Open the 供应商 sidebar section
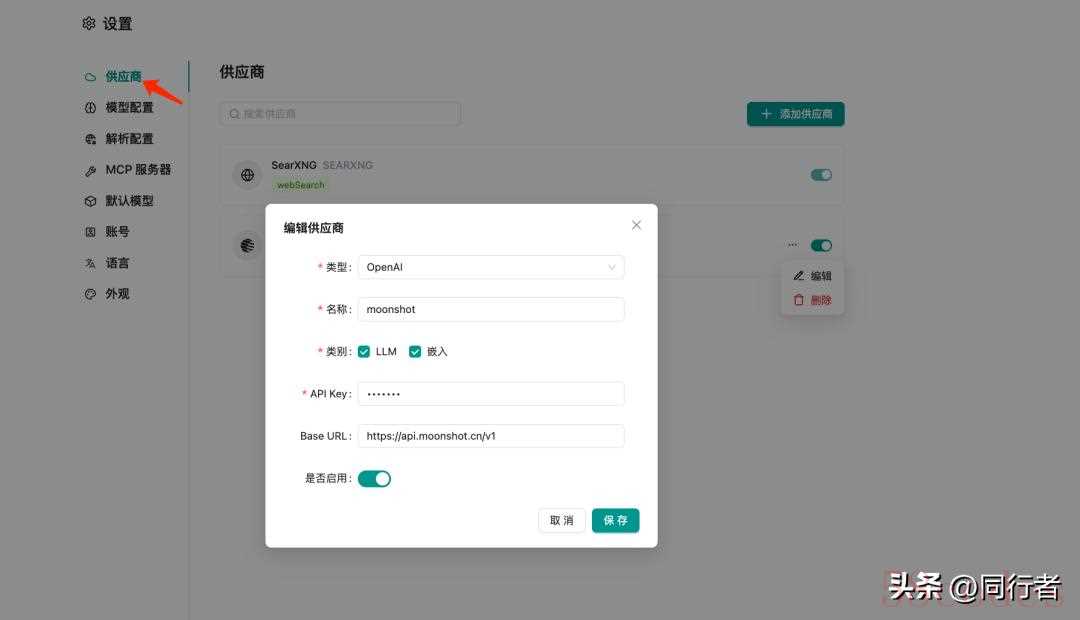 (123, 76)
